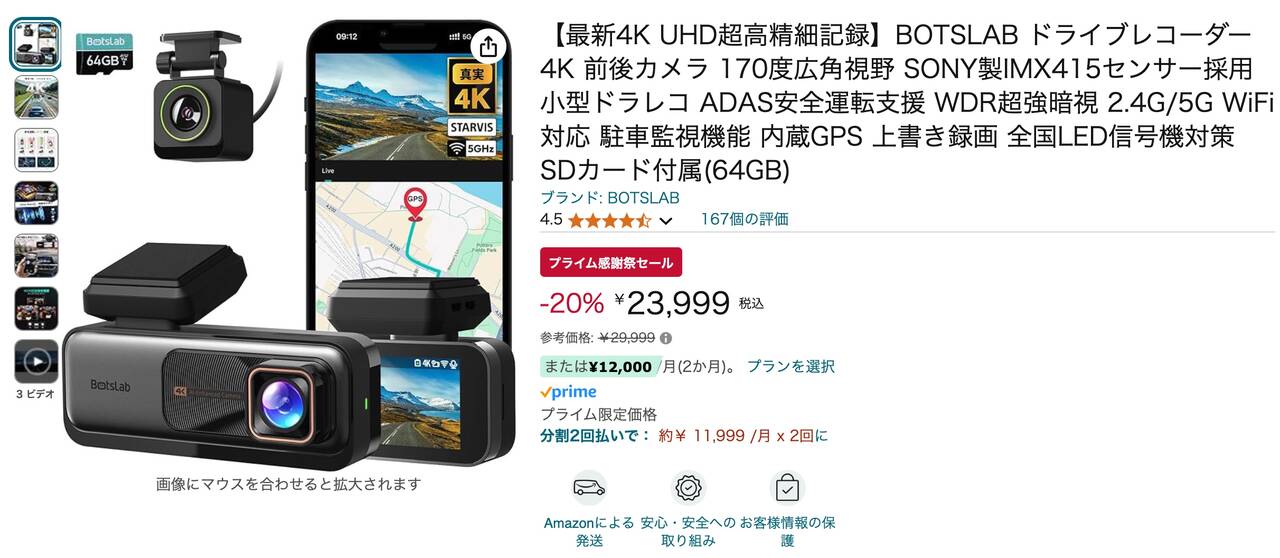Click the security shield badge icon
This screenshot has height=558, width=1280.
click(688, 488)
